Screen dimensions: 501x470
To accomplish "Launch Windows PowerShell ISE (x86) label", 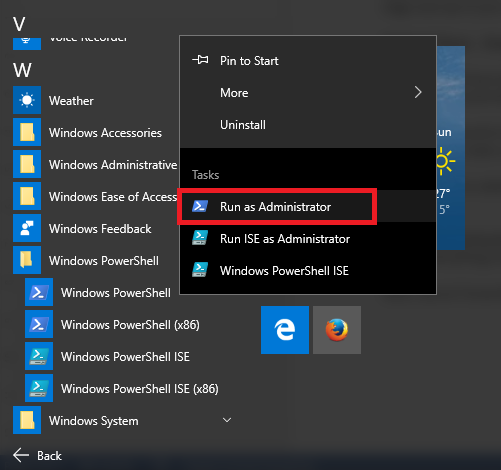I will coord(140,389).
